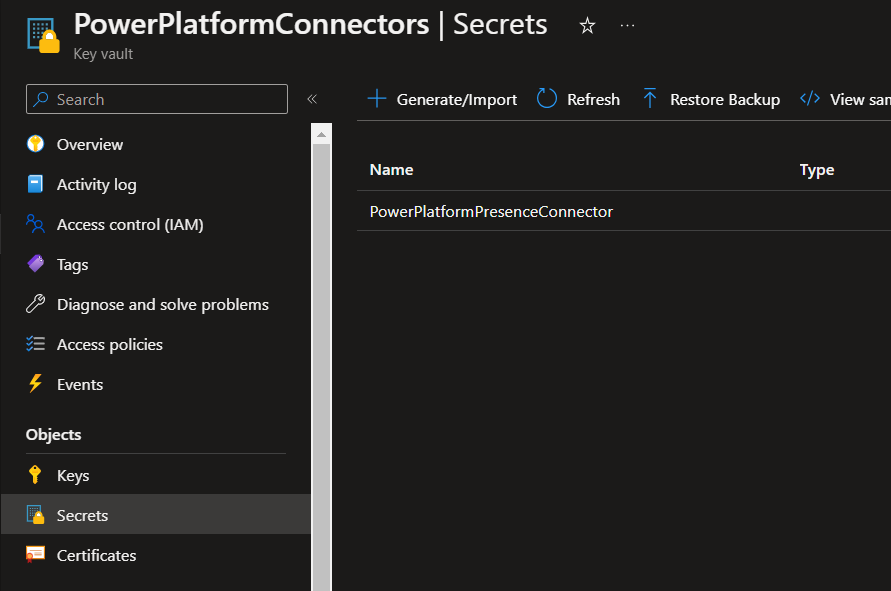Open the PowerPlatformPresenceConnector secret

pos(491,211)
